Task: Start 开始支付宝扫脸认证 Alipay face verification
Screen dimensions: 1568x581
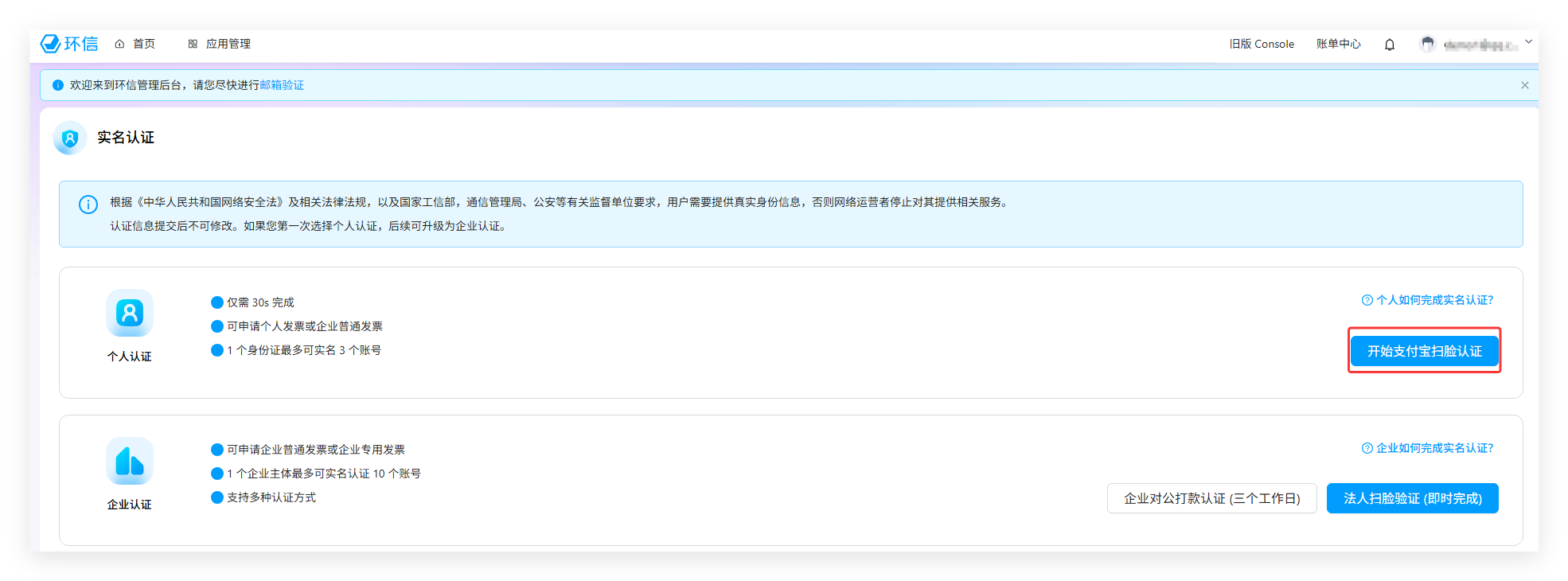Action: 1424,351
